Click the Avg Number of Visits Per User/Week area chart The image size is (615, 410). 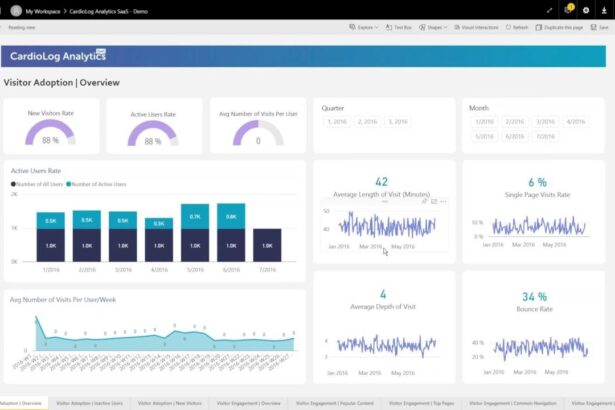tap(165, 335)
